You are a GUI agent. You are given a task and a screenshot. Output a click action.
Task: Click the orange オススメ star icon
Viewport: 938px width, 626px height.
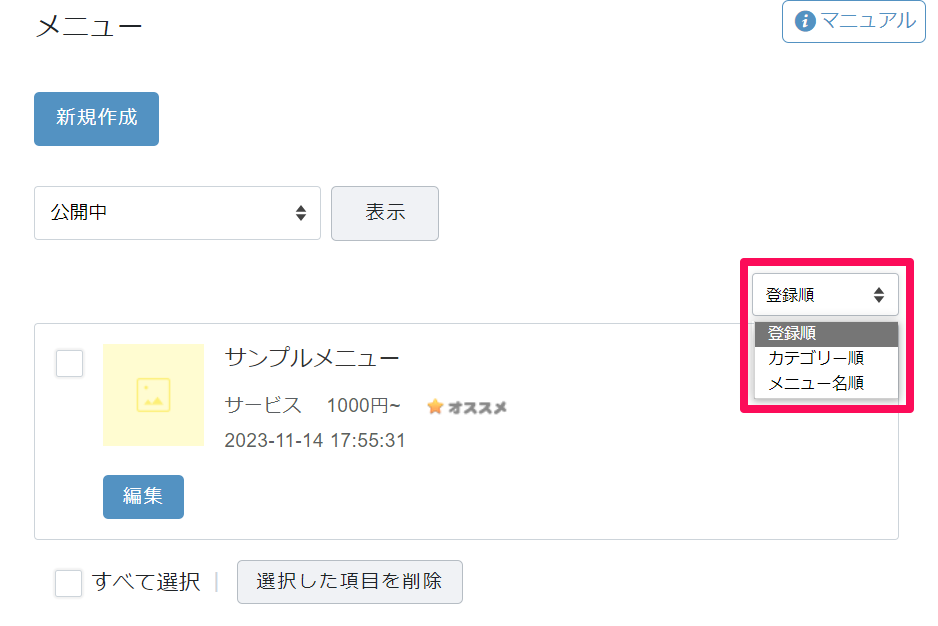click(436, 407)
